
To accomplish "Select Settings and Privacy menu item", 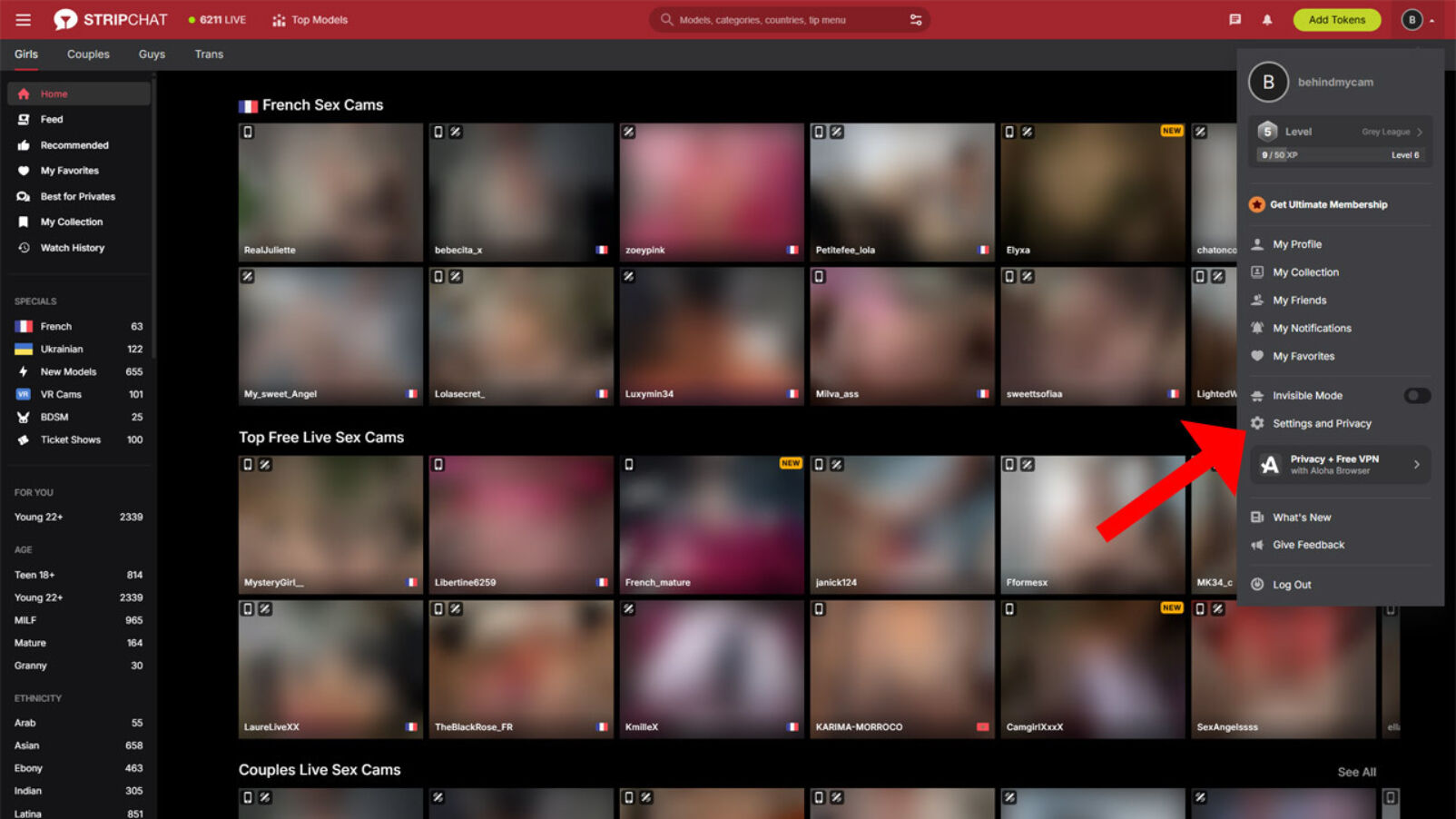I will pyautogui.click(x=1322, y=423).
